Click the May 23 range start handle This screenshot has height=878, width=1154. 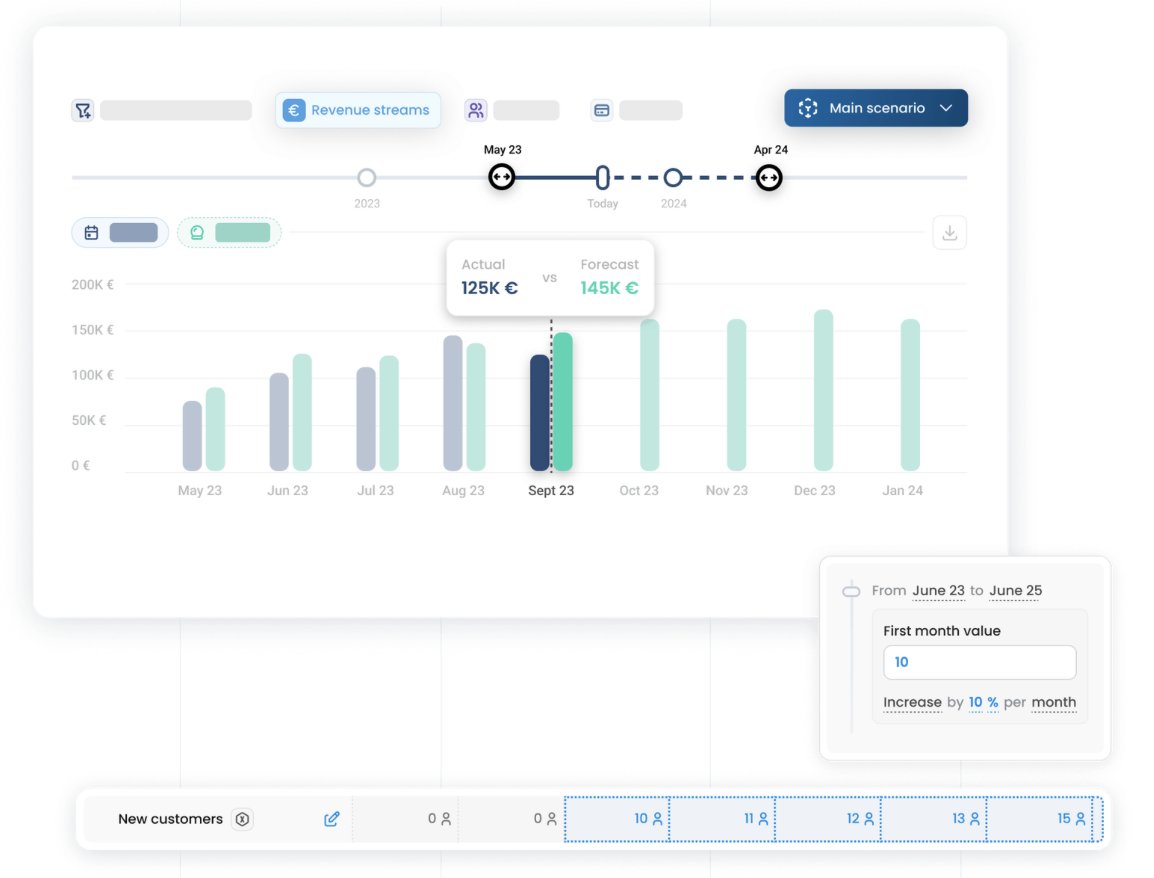502,177
